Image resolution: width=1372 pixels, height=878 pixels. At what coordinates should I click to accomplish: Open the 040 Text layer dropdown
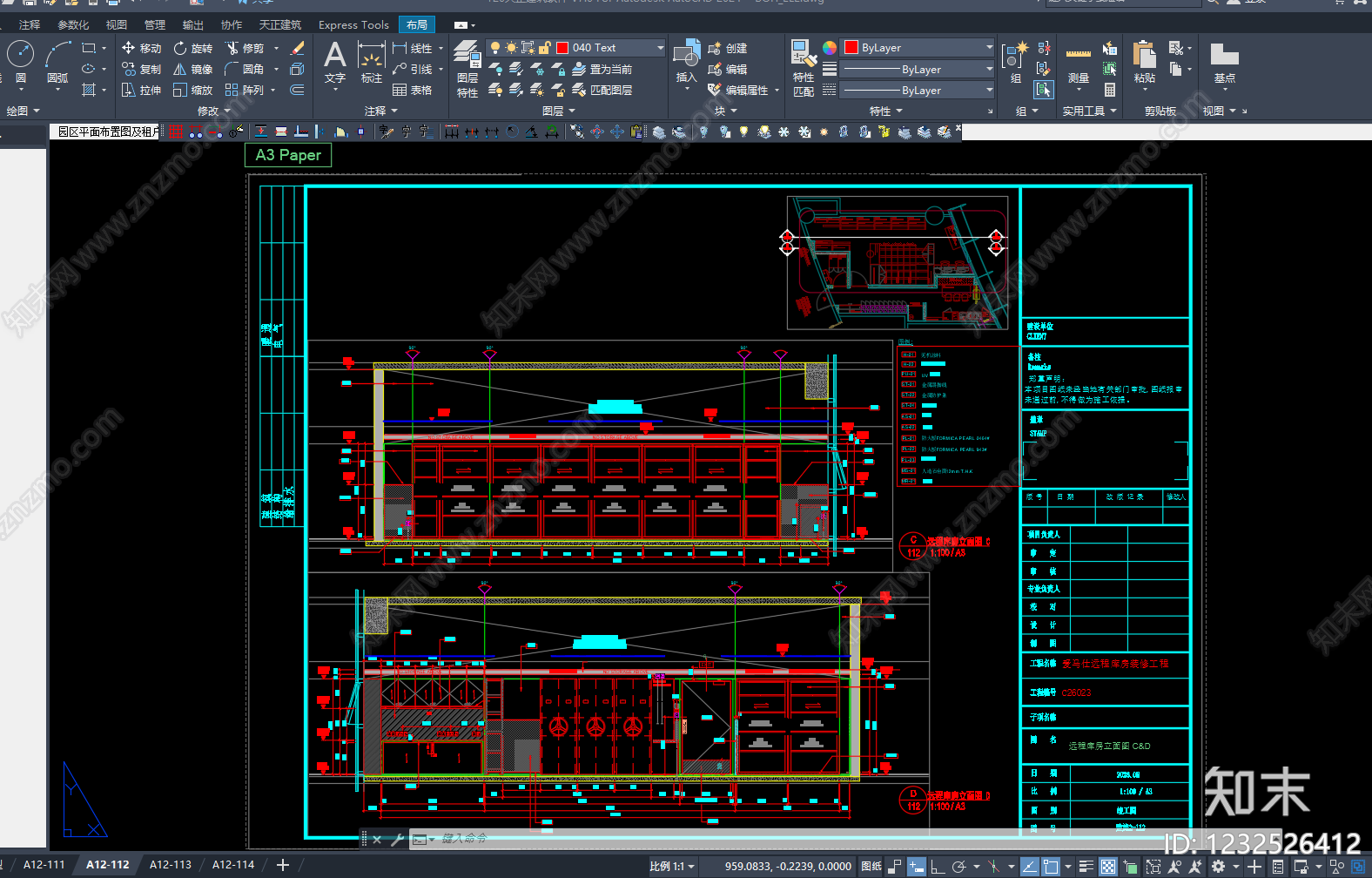661,48
